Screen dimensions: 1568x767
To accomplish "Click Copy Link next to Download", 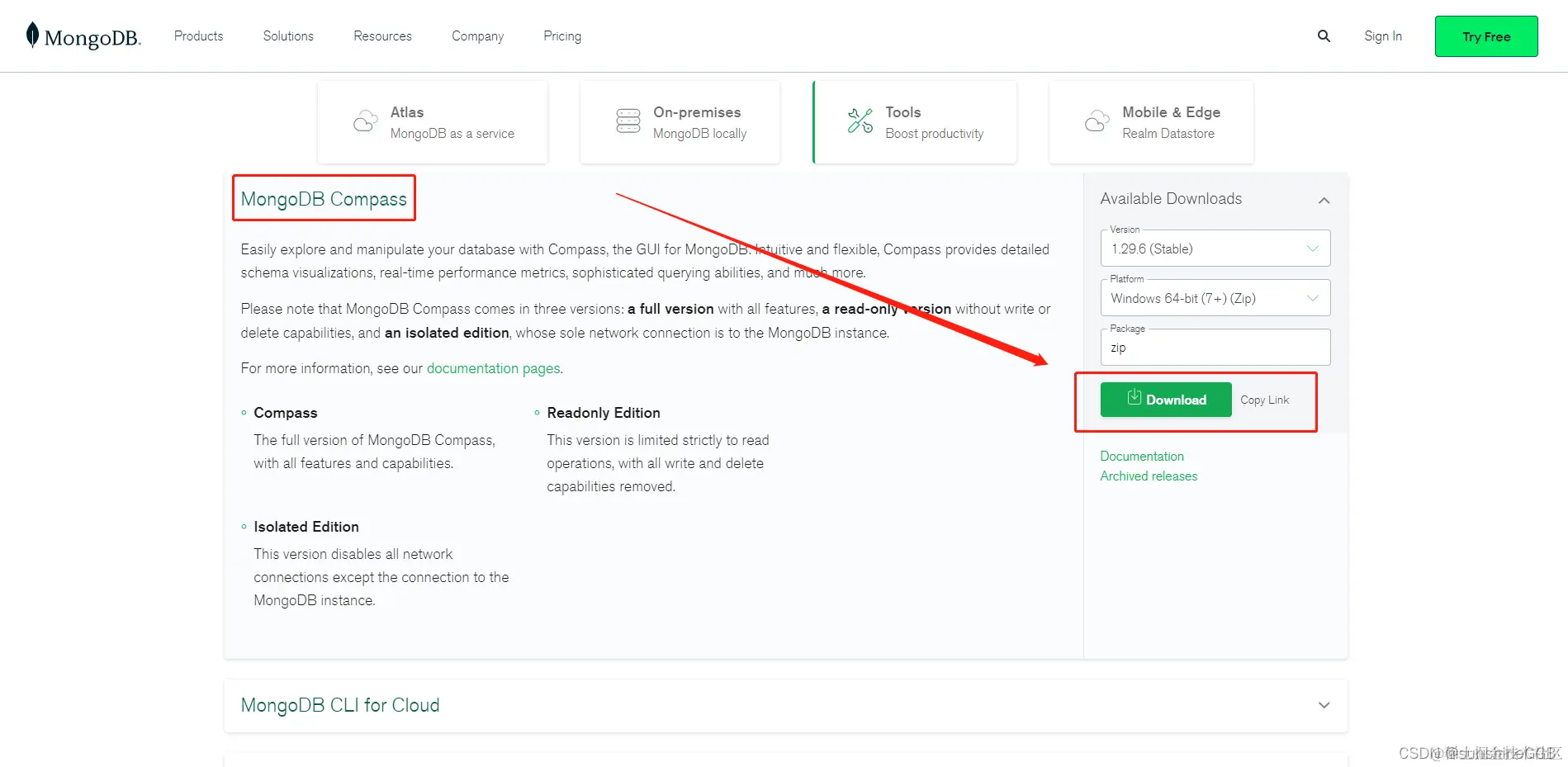I will (x=1264, y=400).
